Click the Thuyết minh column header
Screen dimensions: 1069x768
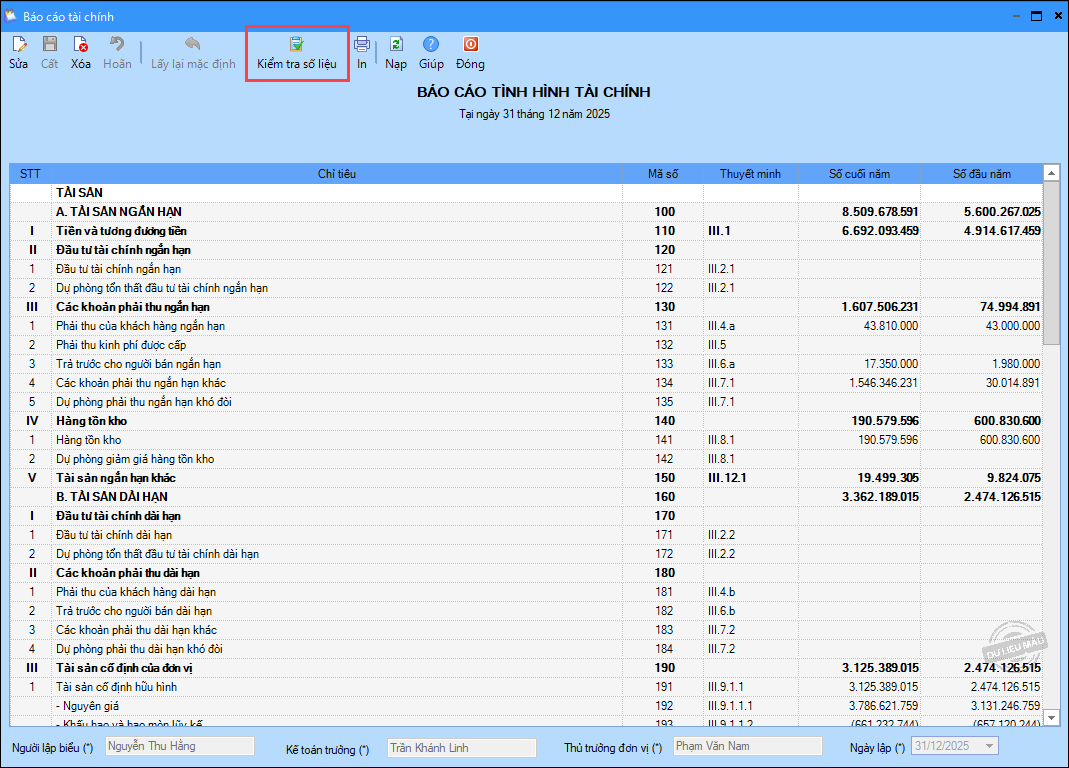(750, 174)
